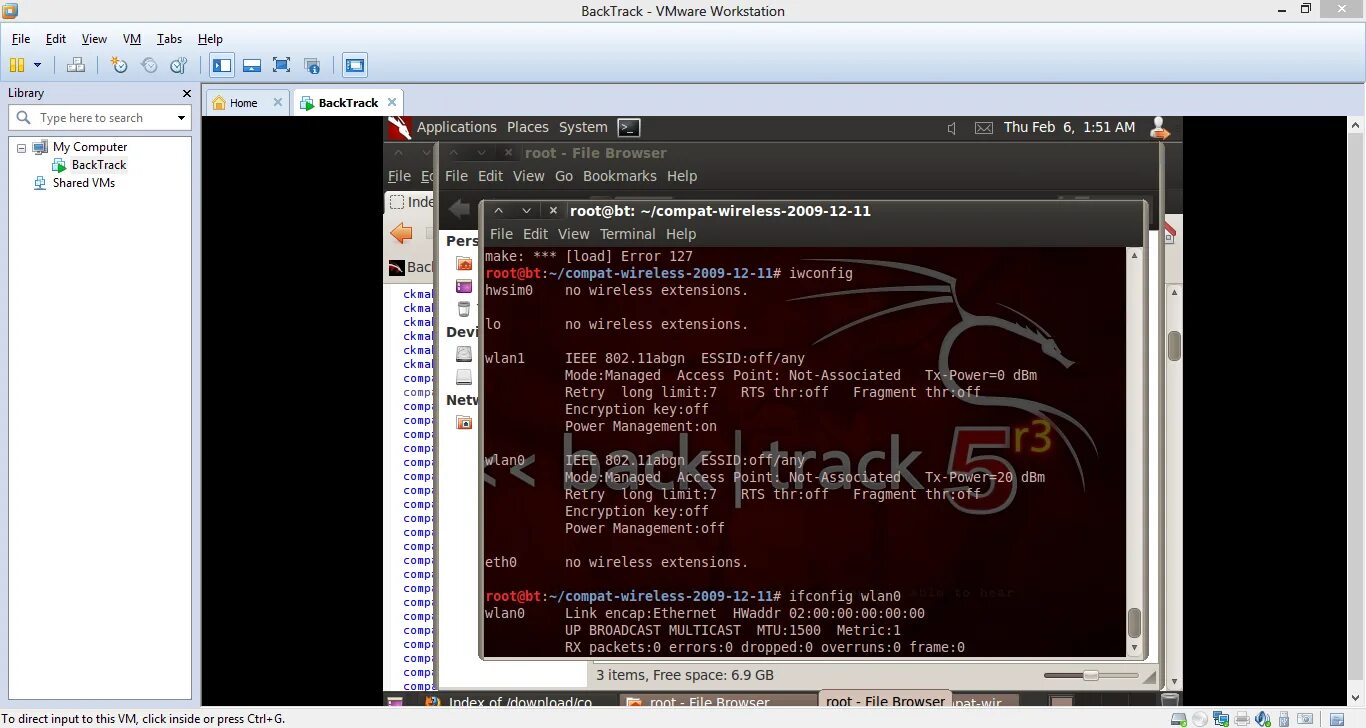This screenshot has height=728, width=1366.
Task: Select Shared VMs in the library
Action: click(84, 183)
